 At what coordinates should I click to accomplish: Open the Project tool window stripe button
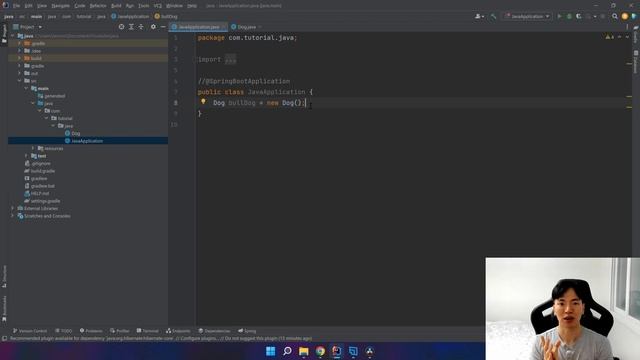(x=4, y=33)
